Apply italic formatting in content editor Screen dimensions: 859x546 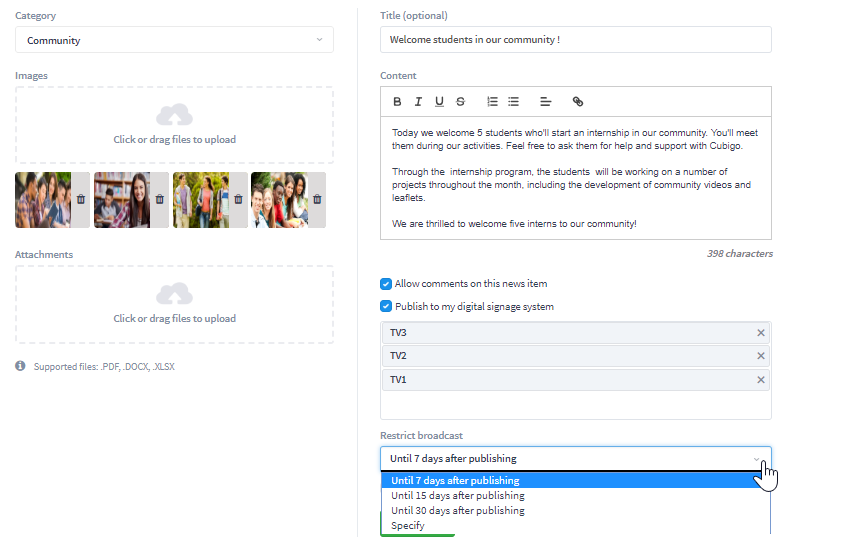coord(418,101)
